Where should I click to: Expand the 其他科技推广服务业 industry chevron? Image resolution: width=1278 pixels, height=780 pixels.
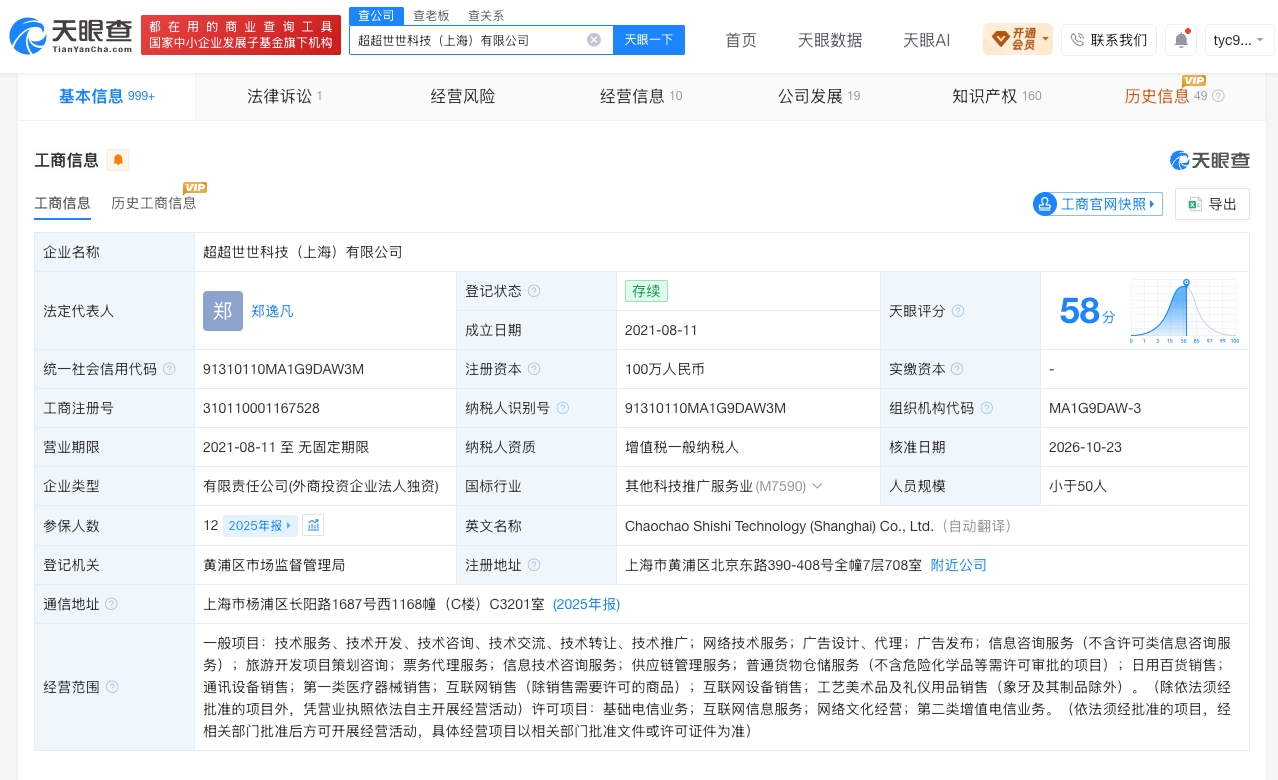click(x=817, y=486)
